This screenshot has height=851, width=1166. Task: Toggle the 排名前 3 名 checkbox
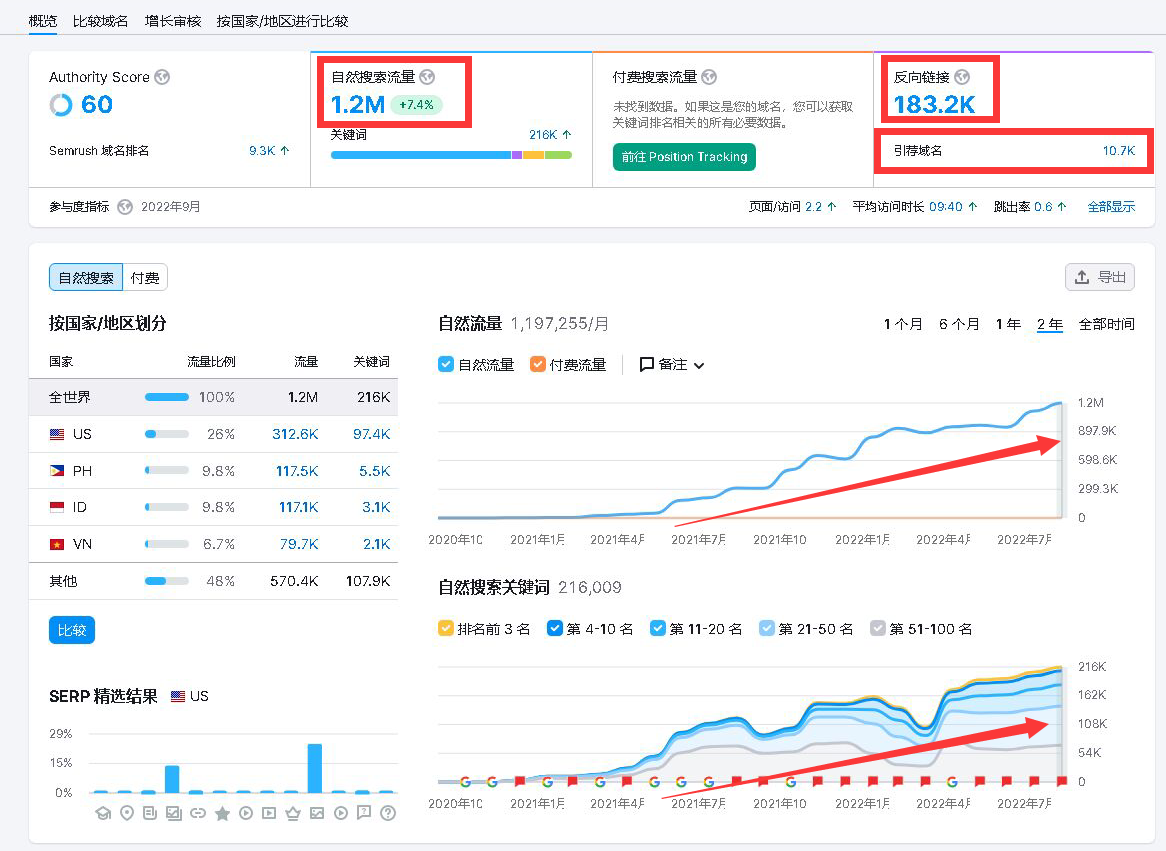coord(446,629)
